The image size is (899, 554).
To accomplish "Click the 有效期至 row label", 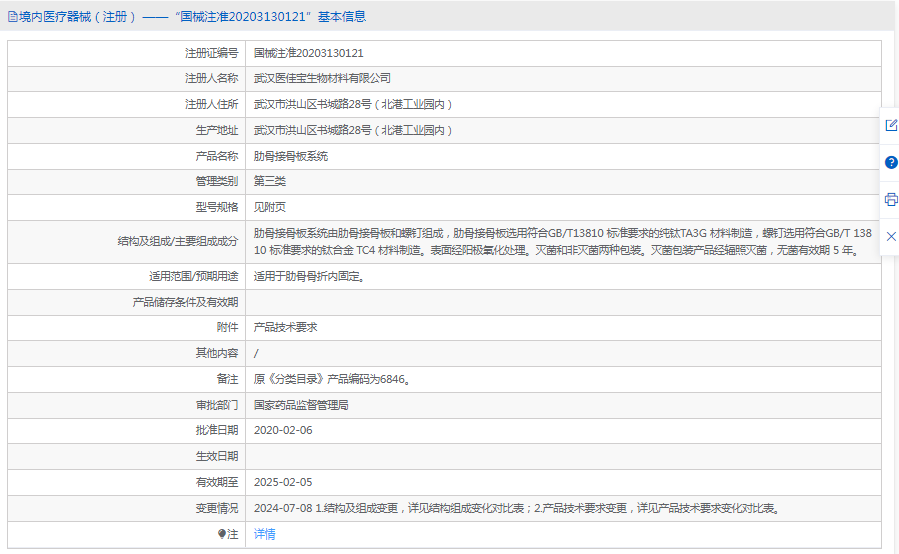I will click(x=217, y=482).
